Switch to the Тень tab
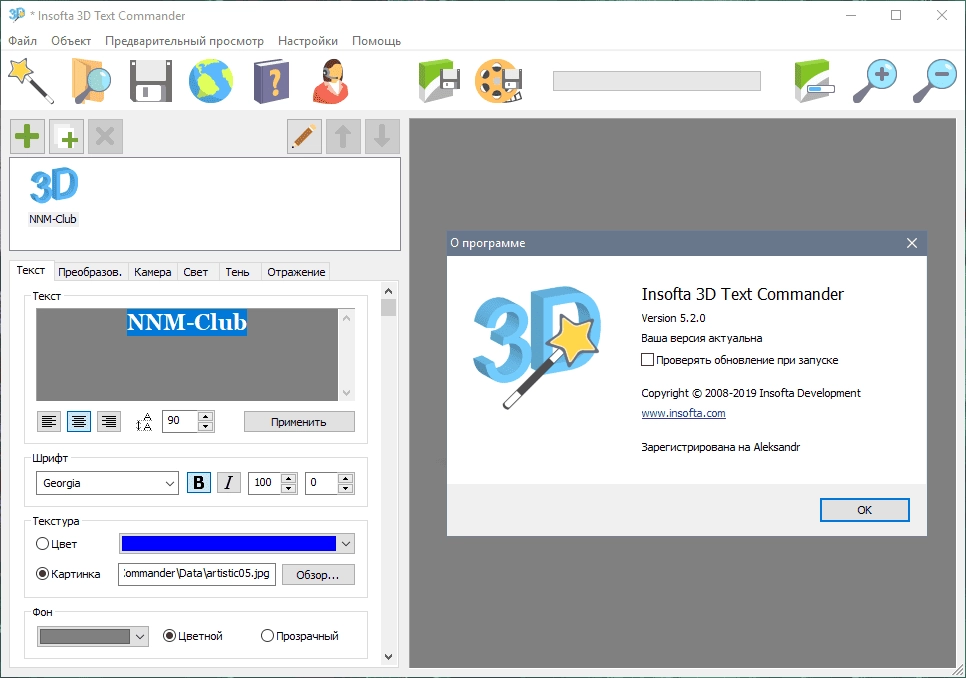The image size is (966, 678). click(237, 272)
